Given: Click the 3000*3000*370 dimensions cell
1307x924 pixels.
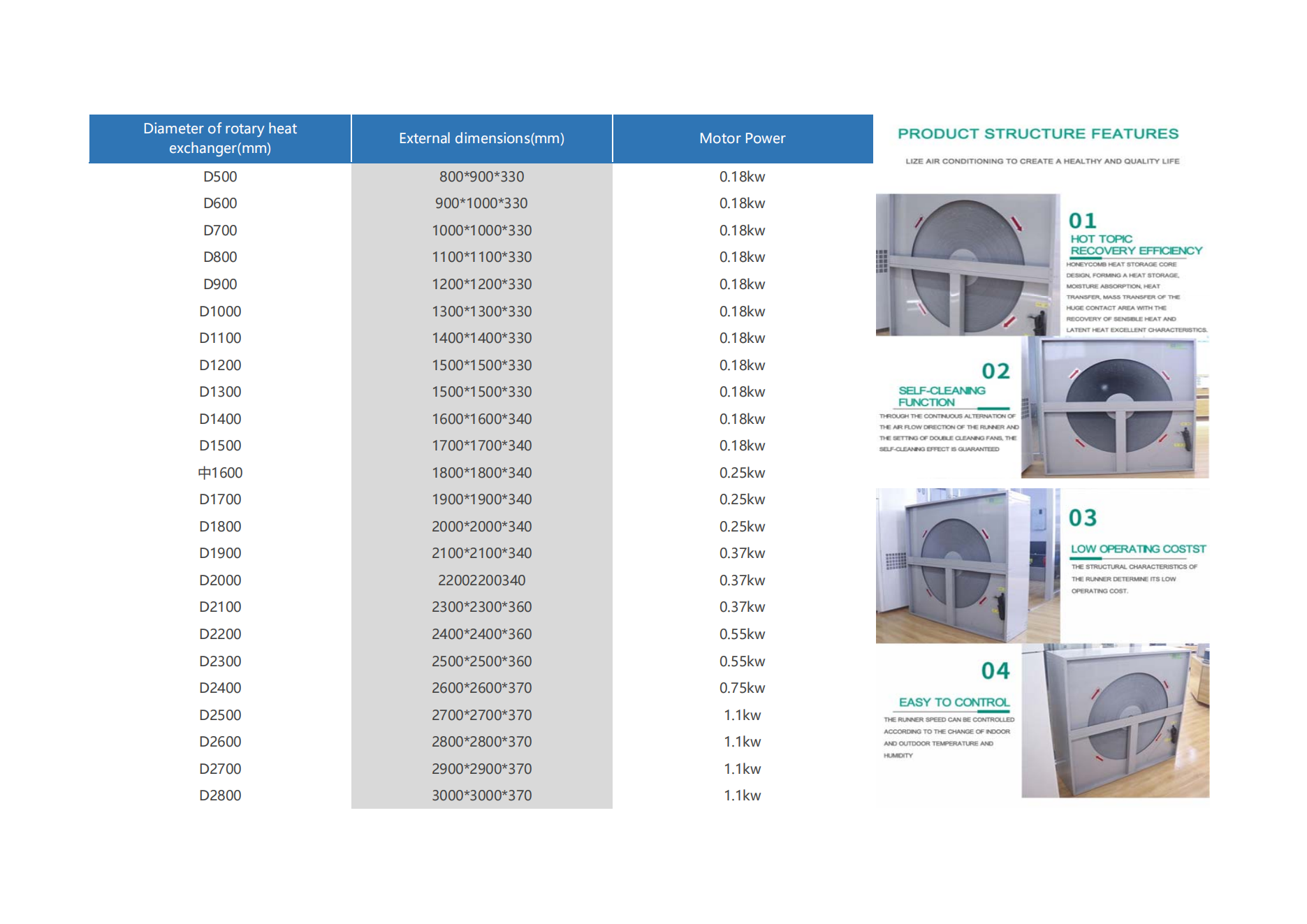Looking at the screenshot, I should pos(481,795).
